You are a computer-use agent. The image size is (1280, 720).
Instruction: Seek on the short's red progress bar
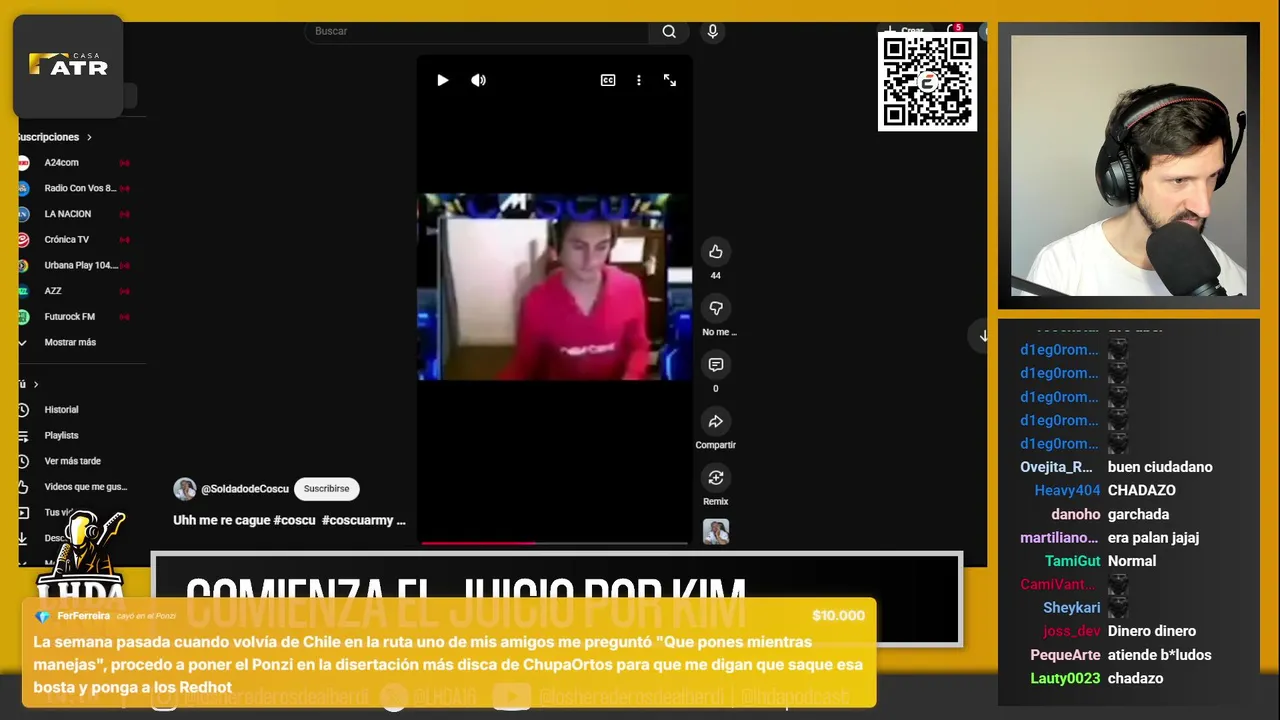click(555, 543)
